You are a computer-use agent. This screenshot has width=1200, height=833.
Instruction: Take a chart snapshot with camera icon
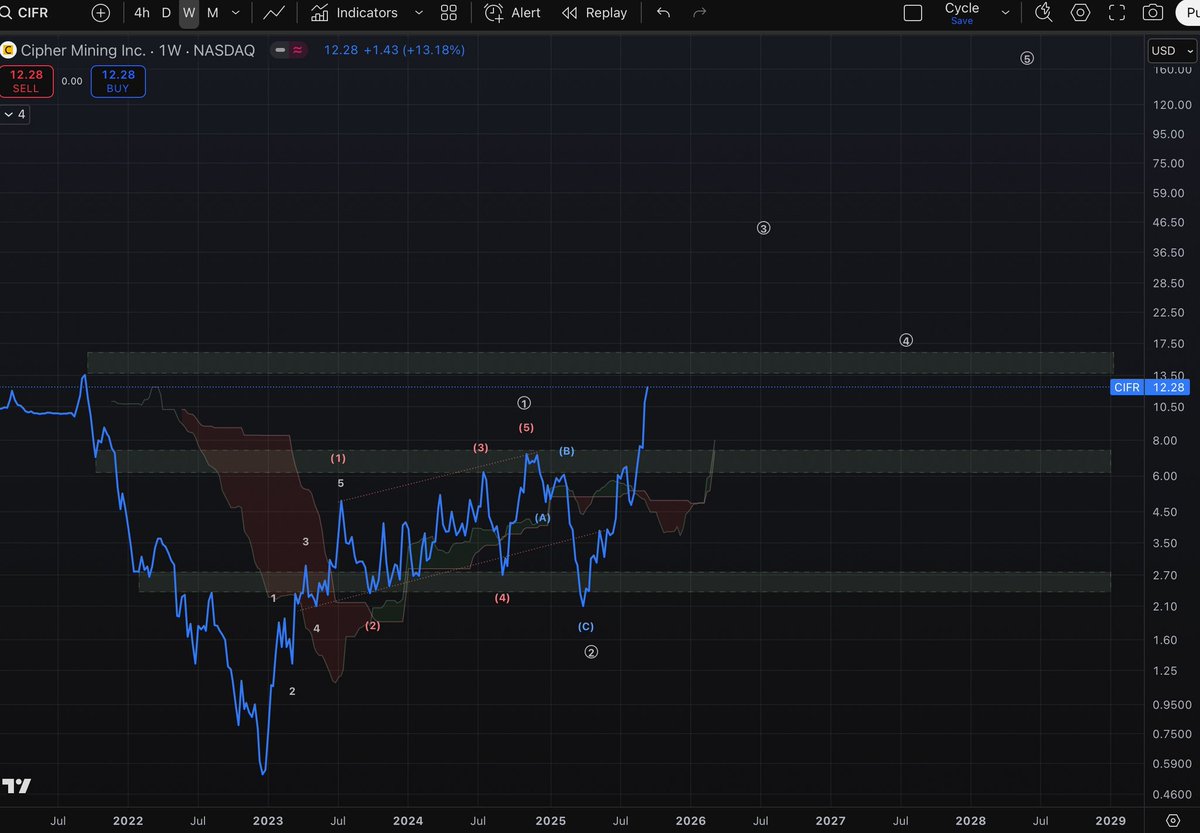[x=1153, y=13]
